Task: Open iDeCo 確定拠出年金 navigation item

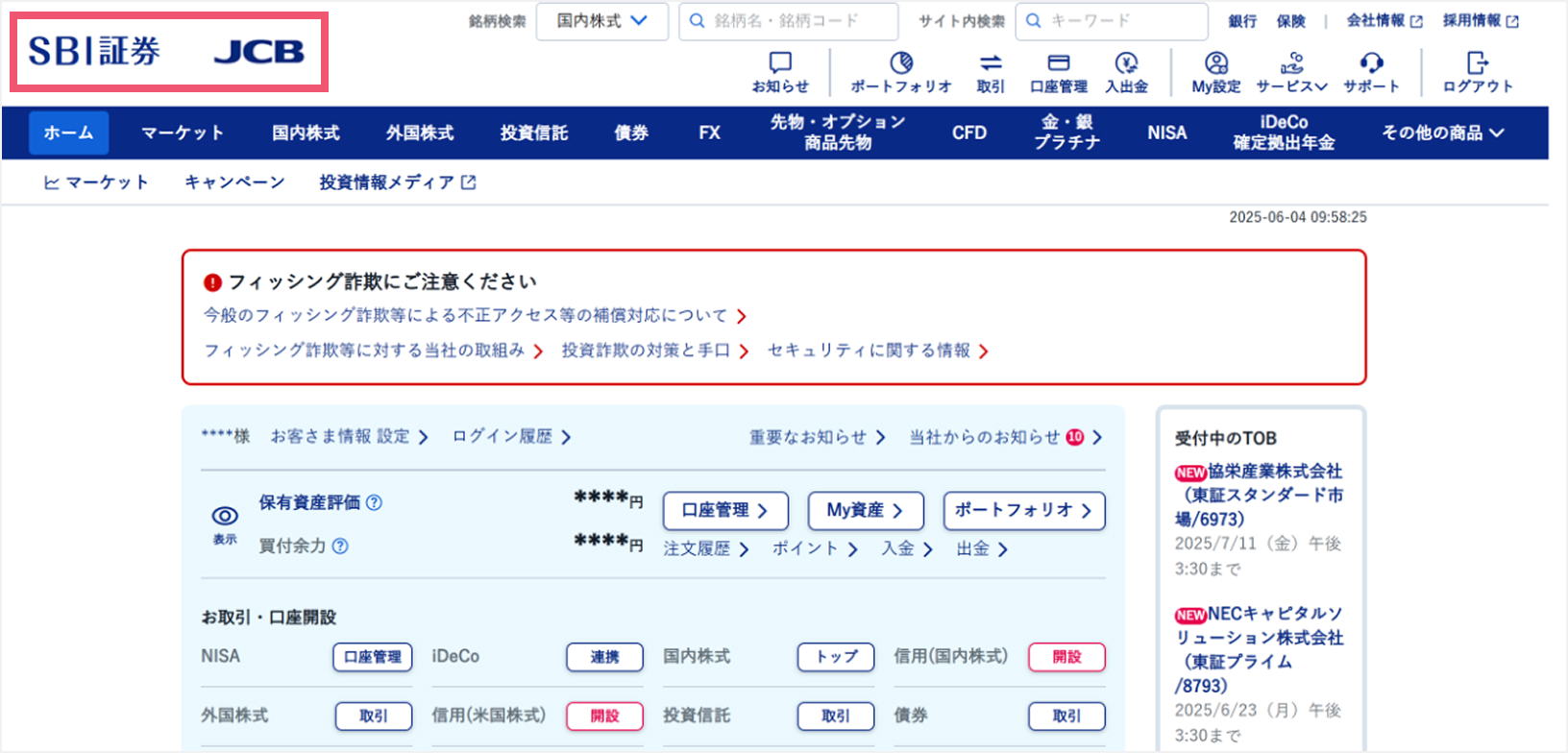Action: point(1285,133)
